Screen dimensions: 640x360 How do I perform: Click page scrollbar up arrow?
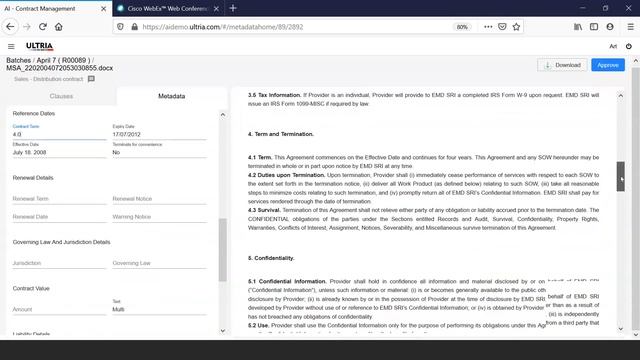point(636,61)
